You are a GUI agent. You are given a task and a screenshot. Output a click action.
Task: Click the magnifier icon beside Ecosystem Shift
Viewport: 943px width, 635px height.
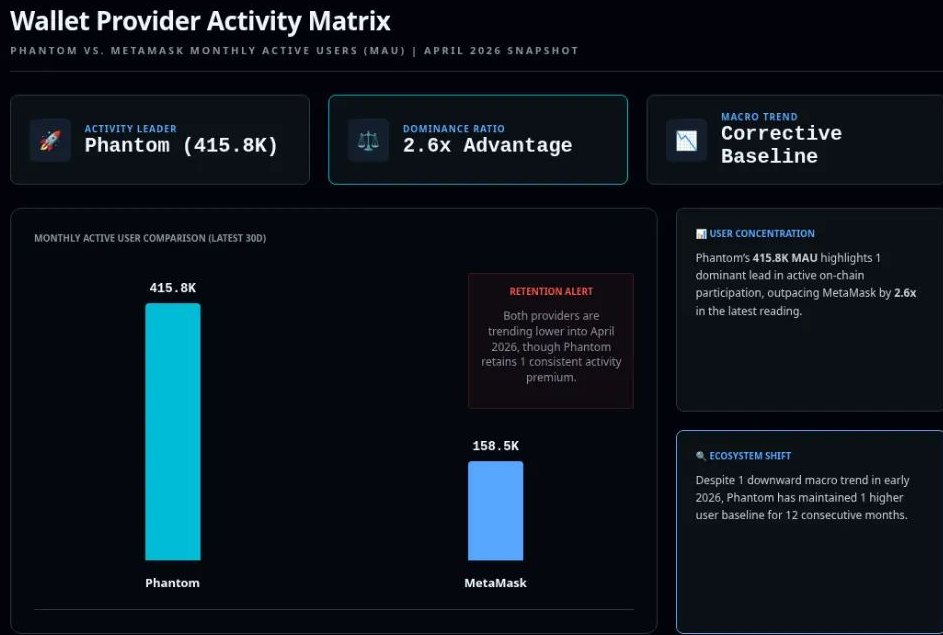[x=701, y=456]
